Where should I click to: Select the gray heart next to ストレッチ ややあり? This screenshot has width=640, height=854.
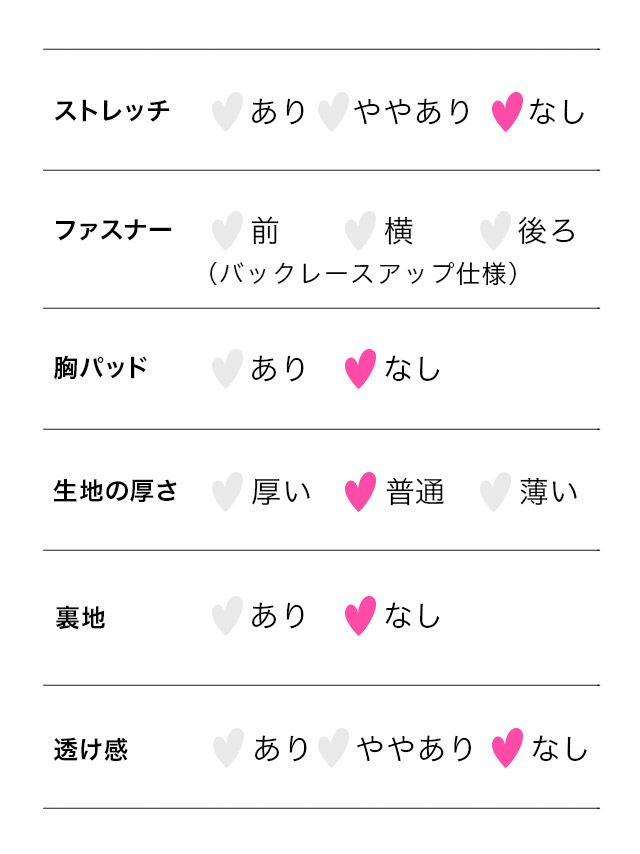[x=333, y=112]
